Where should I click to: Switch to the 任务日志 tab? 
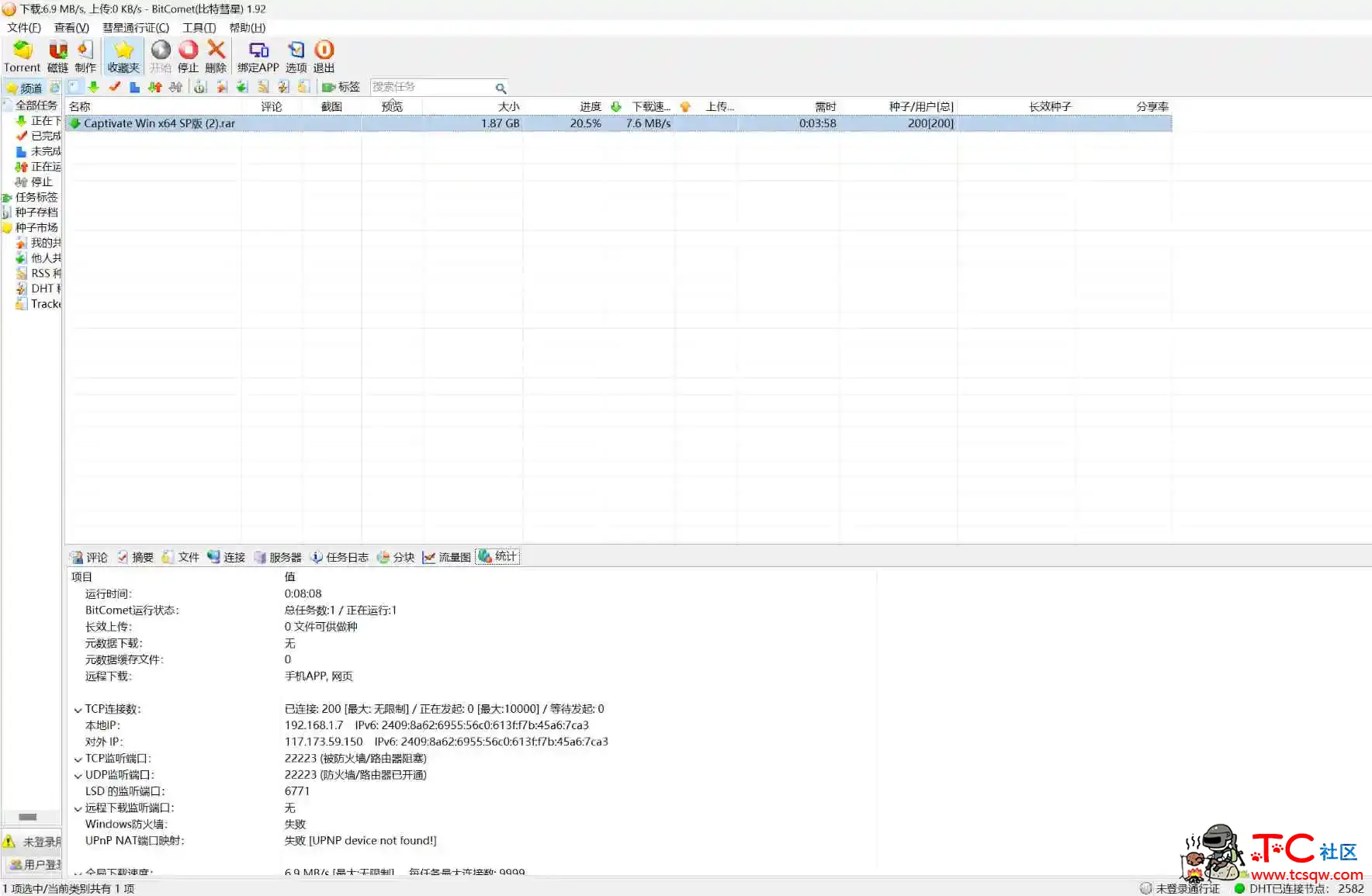point(339,557)
